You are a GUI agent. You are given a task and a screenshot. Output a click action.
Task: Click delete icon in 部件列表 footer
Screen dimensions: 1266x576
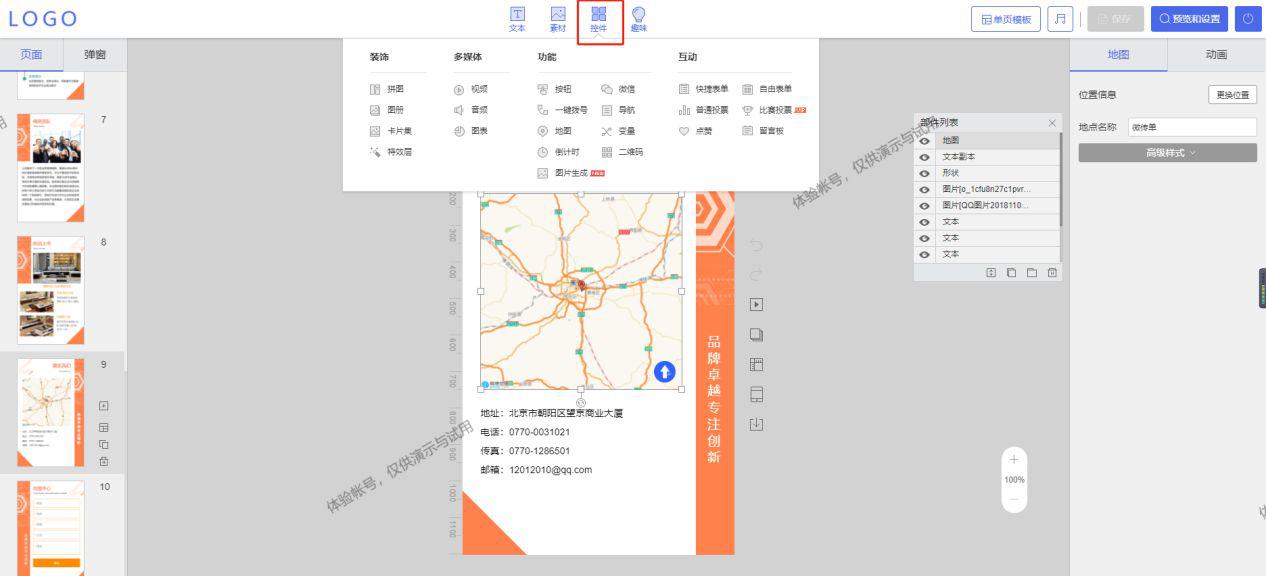click(1052, 272)
